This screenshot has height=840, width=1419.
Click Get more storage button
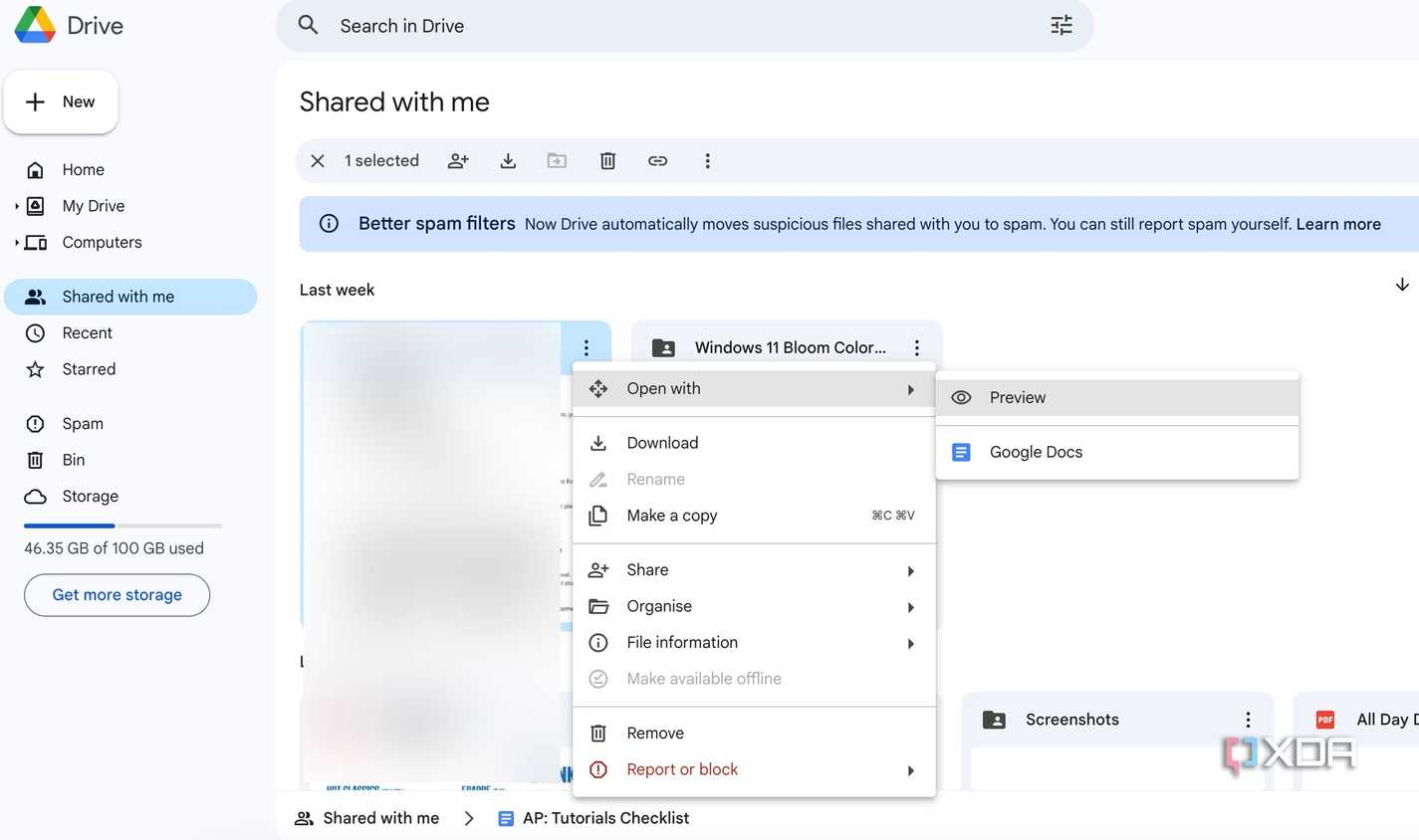click(117, 595)
